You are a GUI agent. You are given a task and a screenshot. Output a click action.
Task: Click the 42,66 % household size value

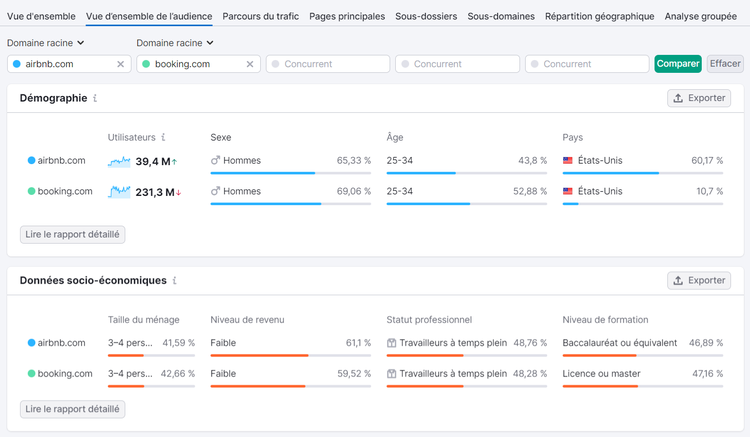tap(177, 373)
